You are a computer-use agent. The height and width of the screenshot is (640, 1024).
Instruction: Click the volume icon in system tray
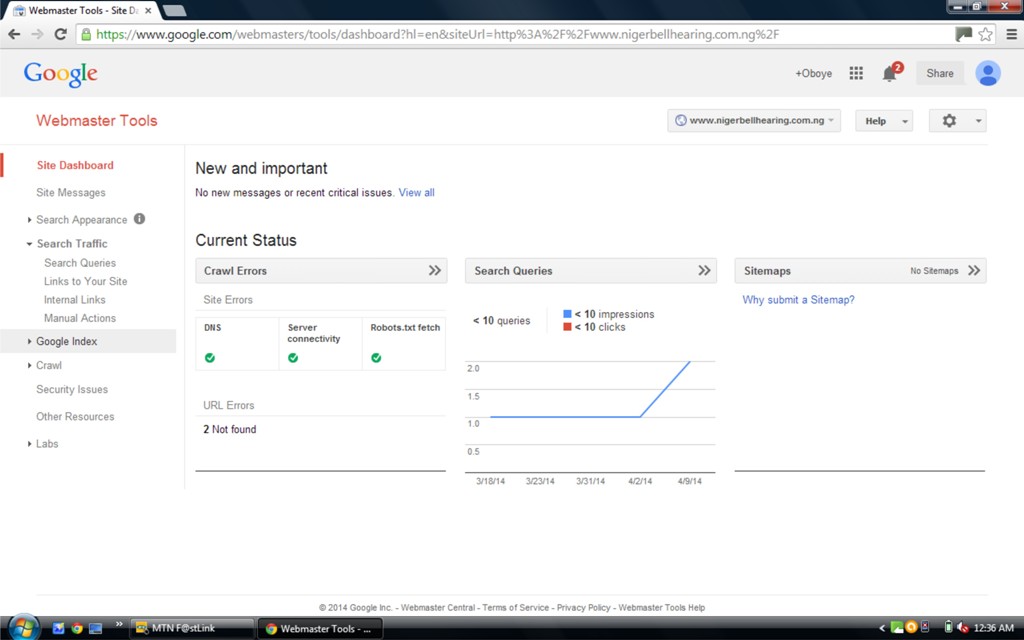(x=963, y=628)
